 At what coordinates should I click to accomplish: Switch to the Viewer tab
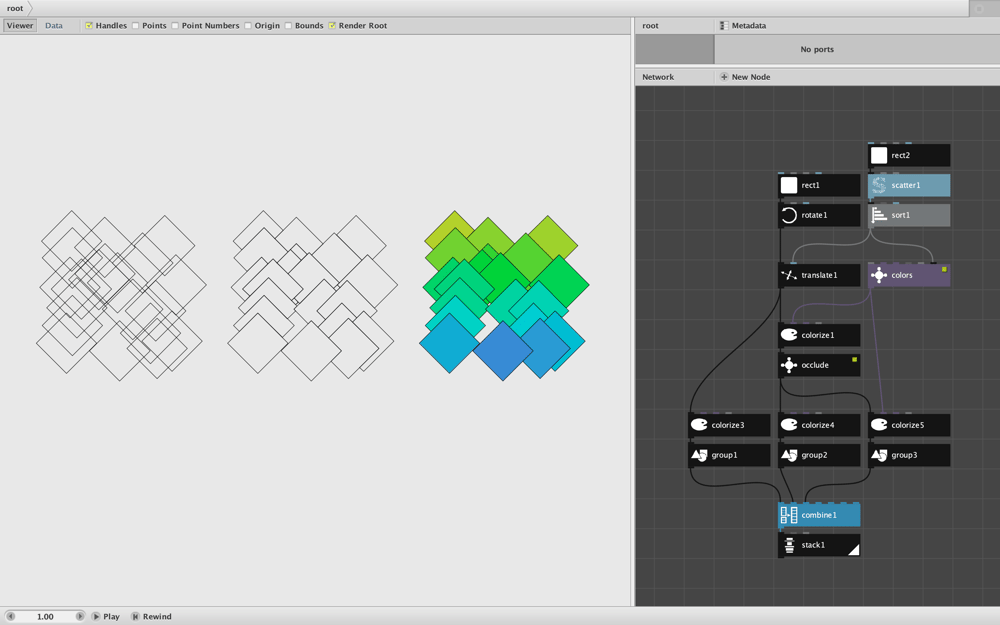tap(20, 26)
